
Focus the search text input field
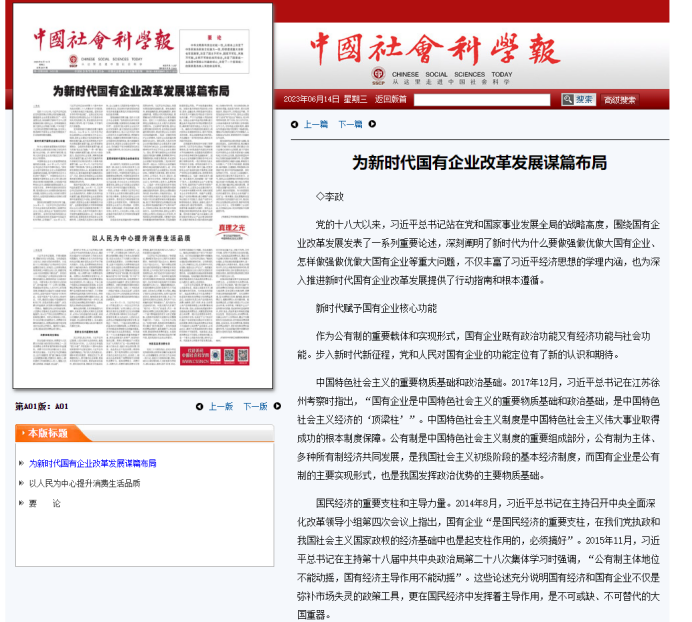coord(482,100)
